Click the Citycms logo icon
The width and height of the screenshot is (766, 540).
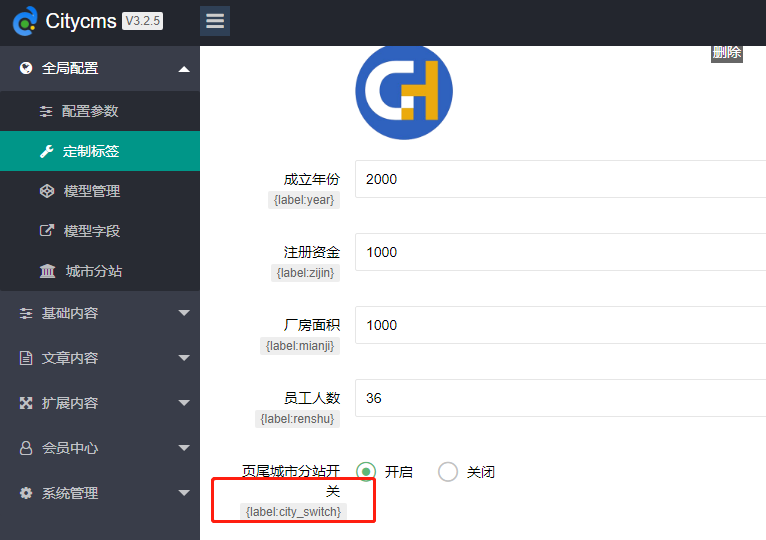pos(25,21)
